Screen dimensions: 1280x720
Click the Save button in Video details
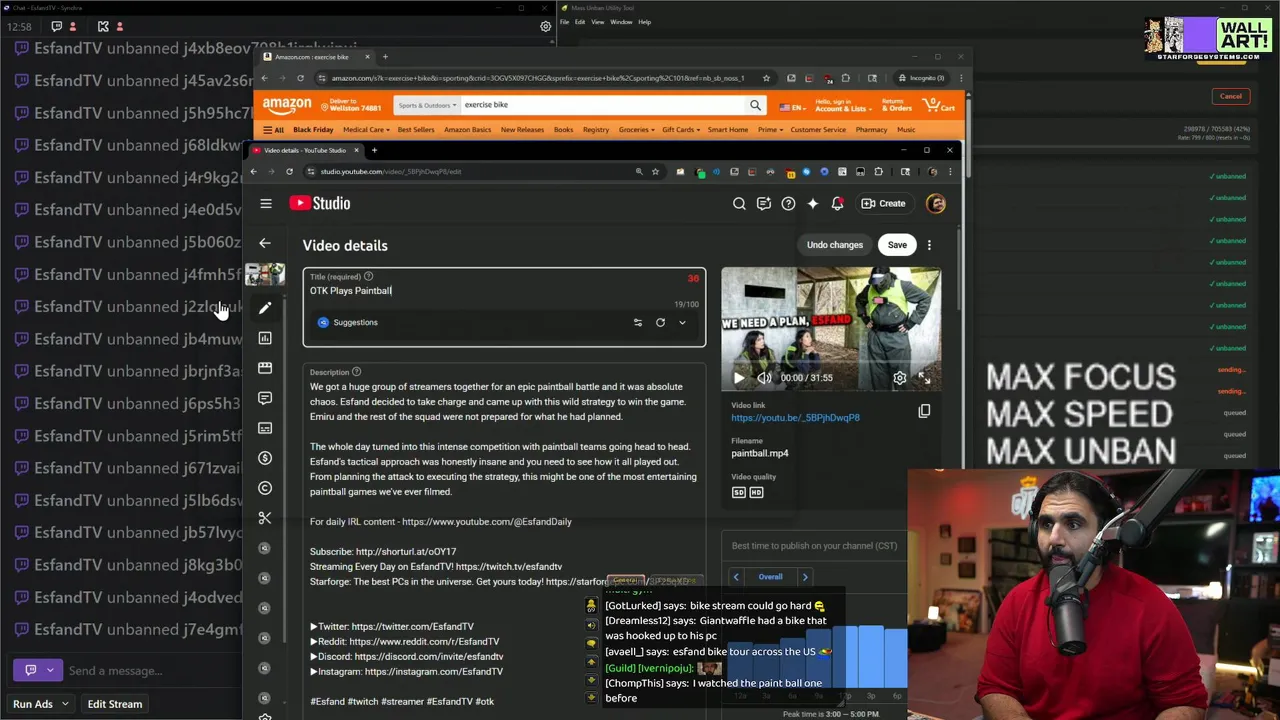[897, 245]
